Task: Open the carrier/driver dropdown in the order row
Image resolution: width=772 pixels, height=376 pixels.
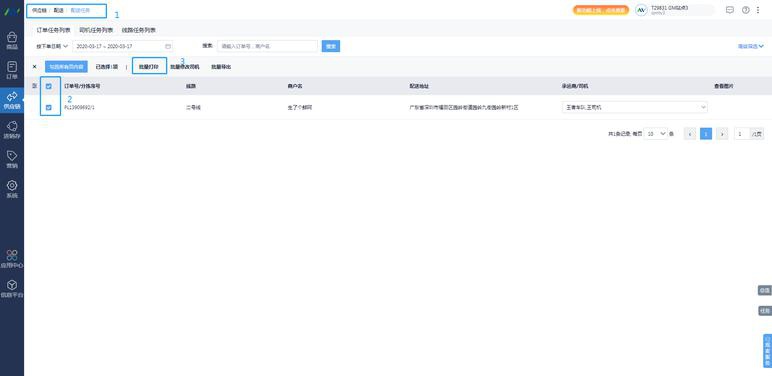Action: coord(635,107)
